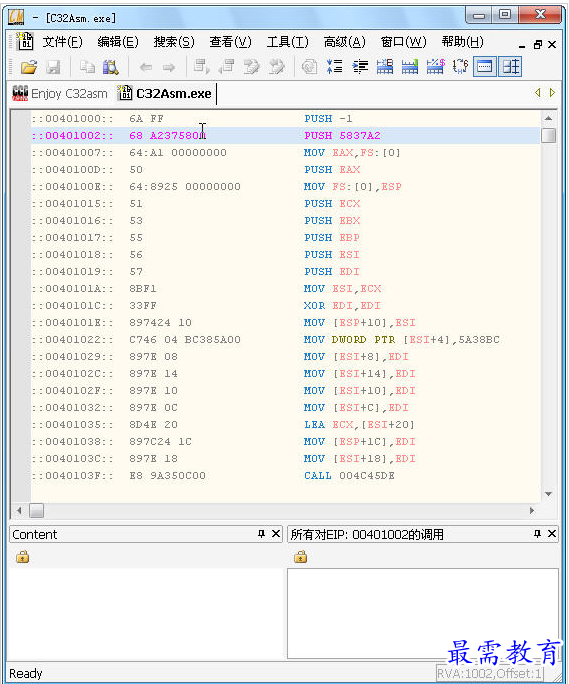Click the lock icon in EIP panel
The height and width of the screenshot is (684, 569).
pos(301,557)
